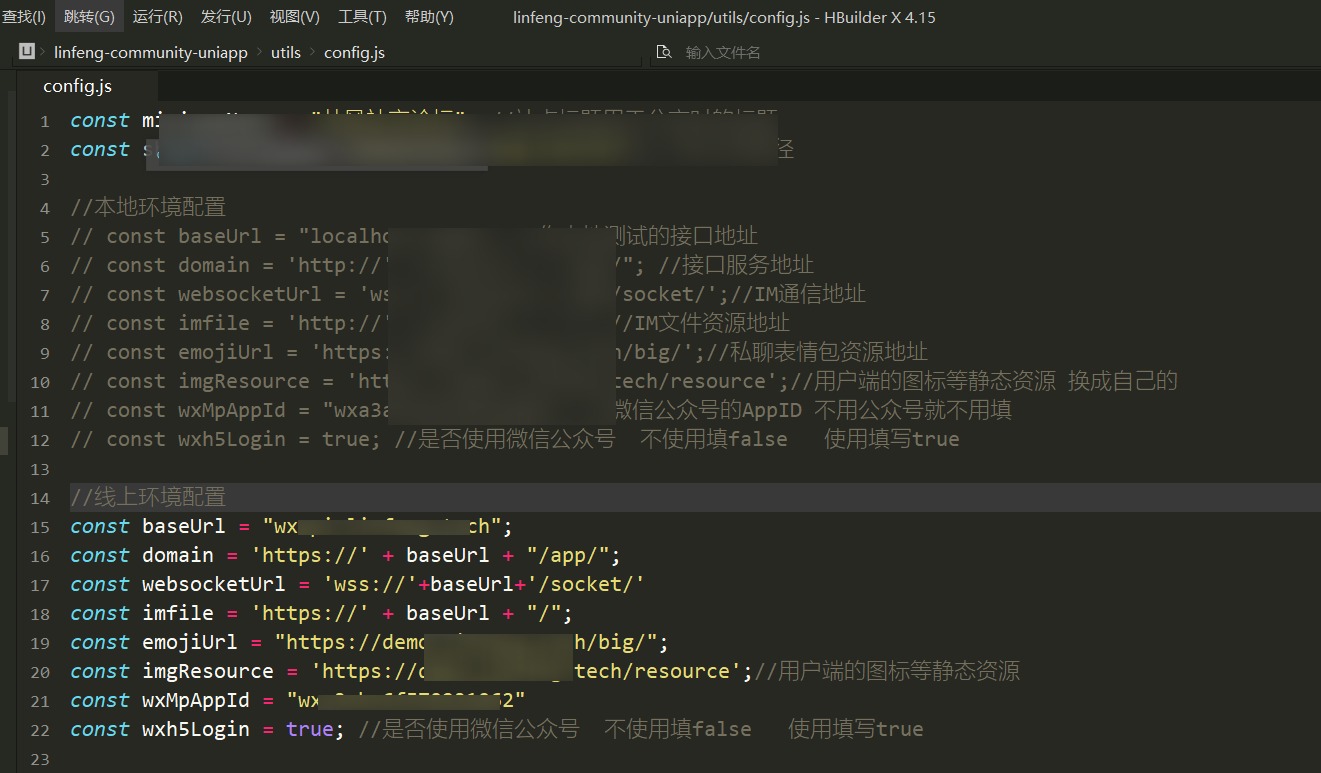Screen dimensions: 1321x773
Task: Click config.js in the breadcrumb path
Action: click(354, 52)
